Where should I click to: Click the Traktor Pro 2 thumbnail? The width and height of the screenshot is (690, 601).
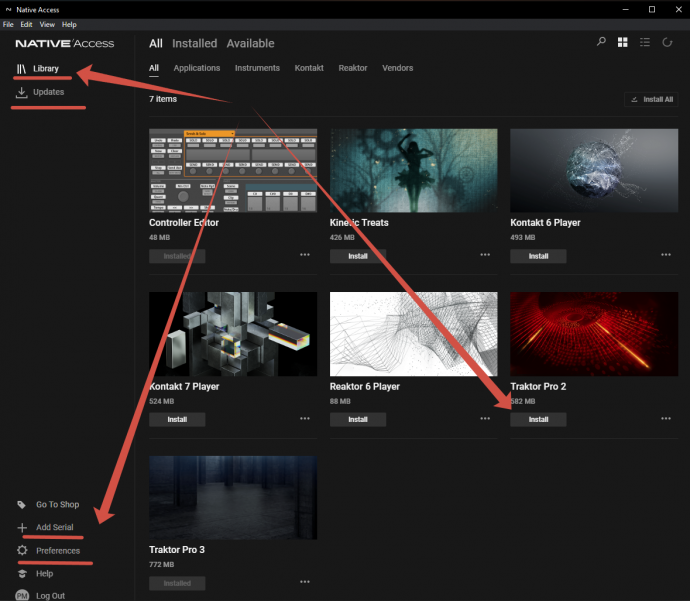click(x=594, y=334)
